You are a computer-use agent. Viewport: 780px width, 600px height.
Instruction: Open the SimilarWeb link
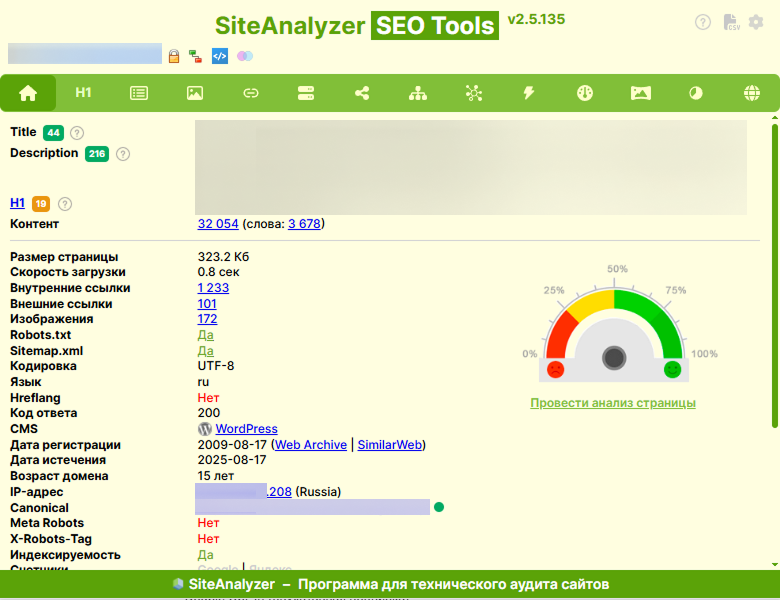coord(390,445)
